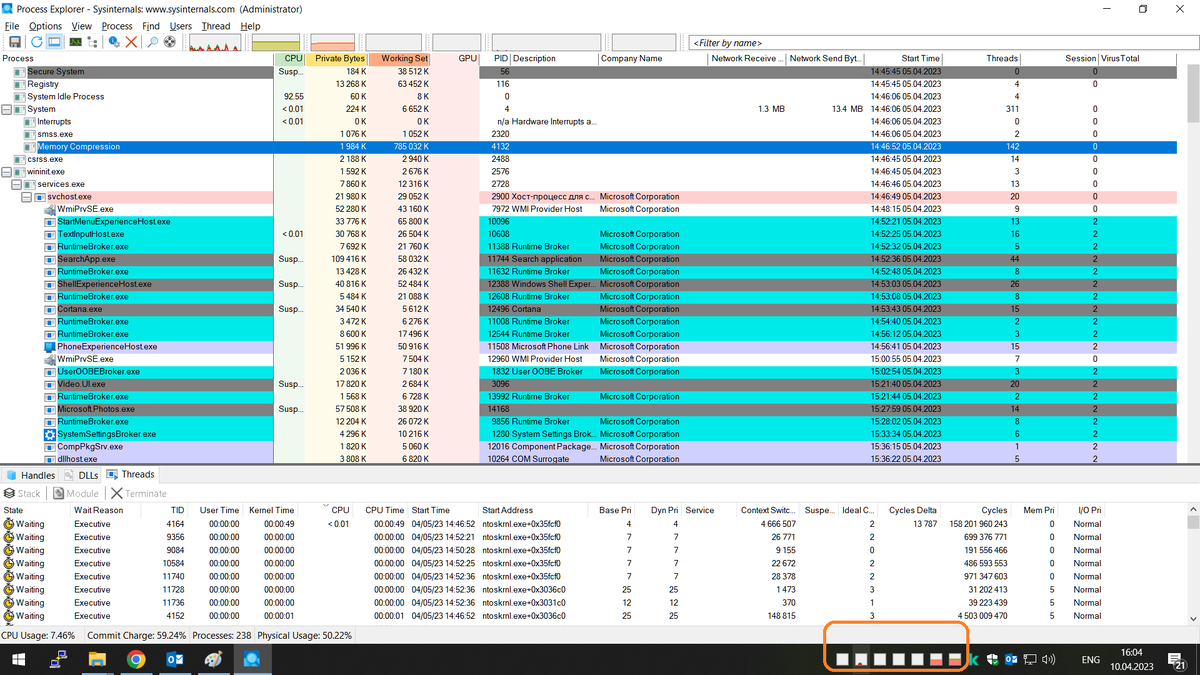1200x675 pixels.
Task: Open Find Handle with the magnifier icon
Action: pos(152,42)
